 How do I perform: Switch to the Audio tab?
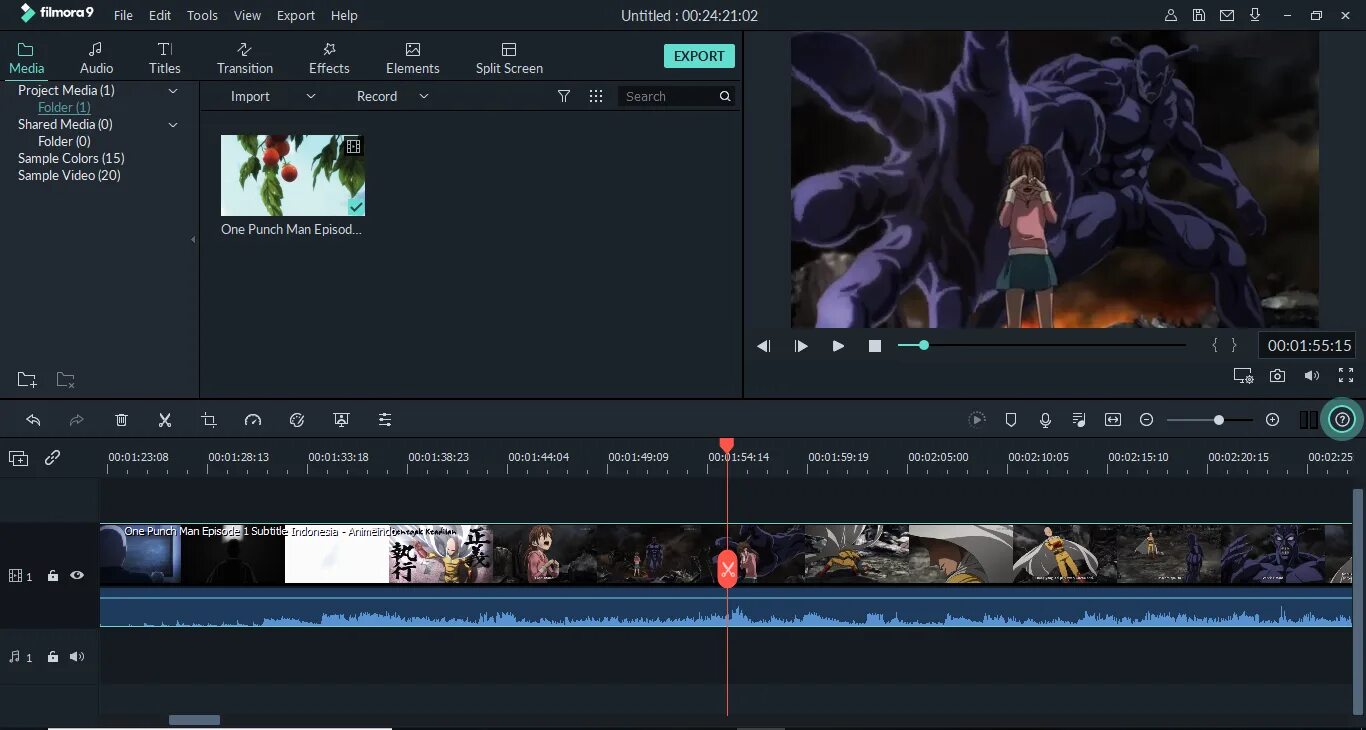(96, 58)
